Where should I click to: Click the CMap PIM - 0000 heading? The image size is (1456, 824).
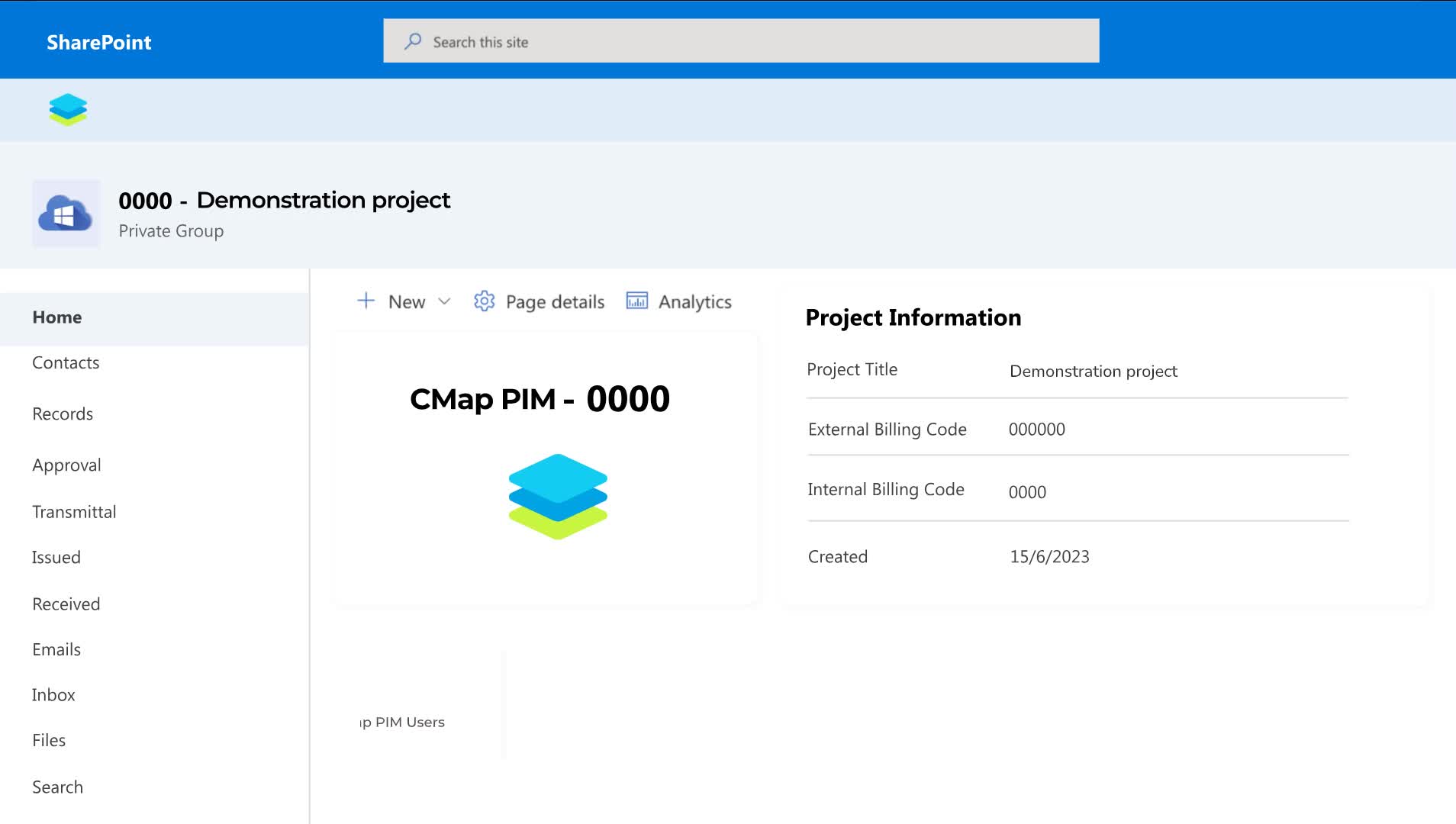540,399
